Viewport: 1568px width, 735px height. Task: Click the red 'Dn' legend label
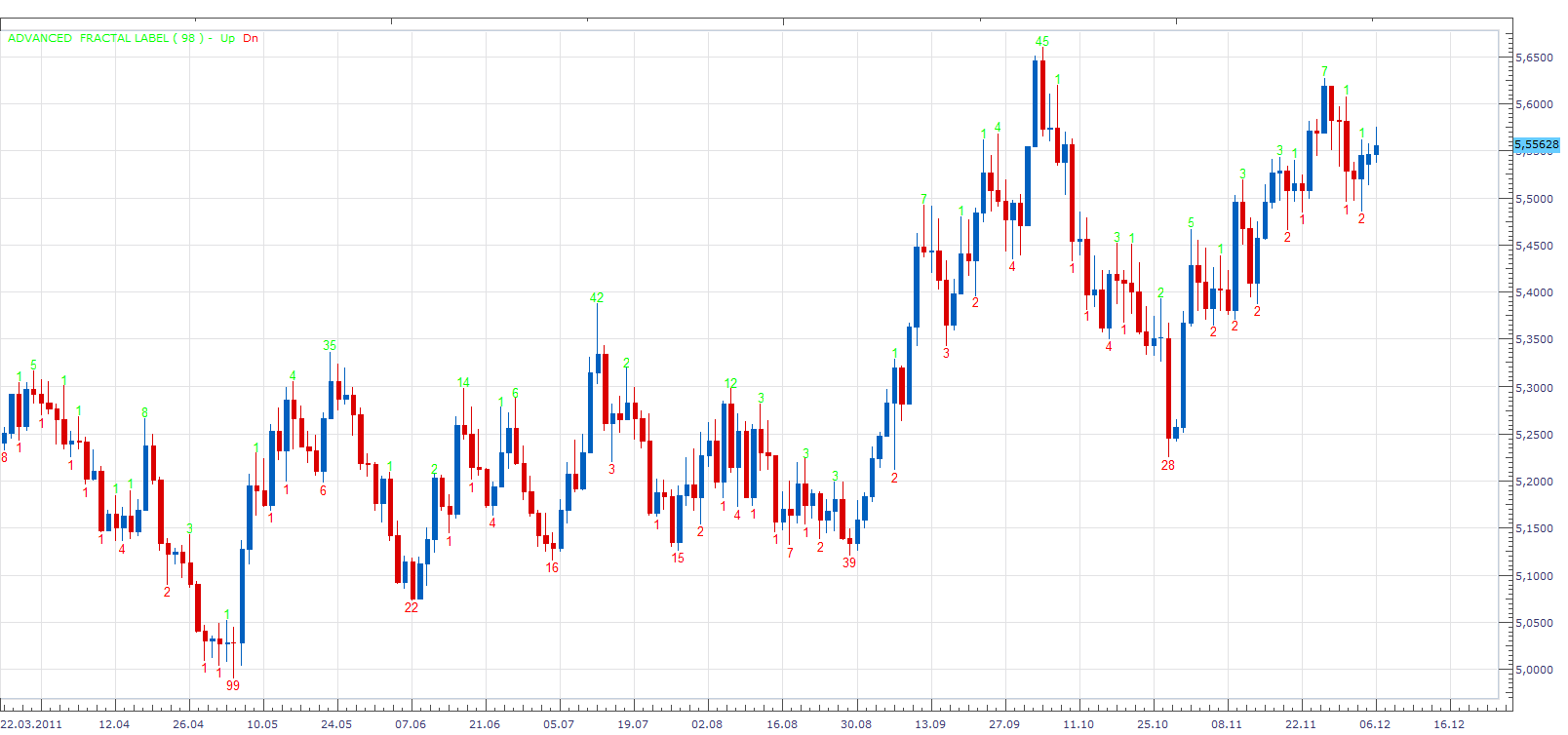251,38
